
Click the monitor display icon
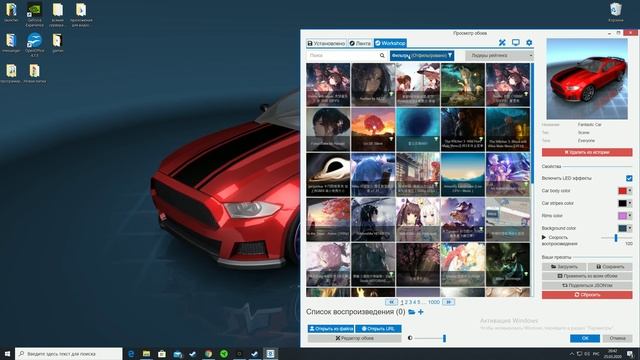tap(516, 42)
